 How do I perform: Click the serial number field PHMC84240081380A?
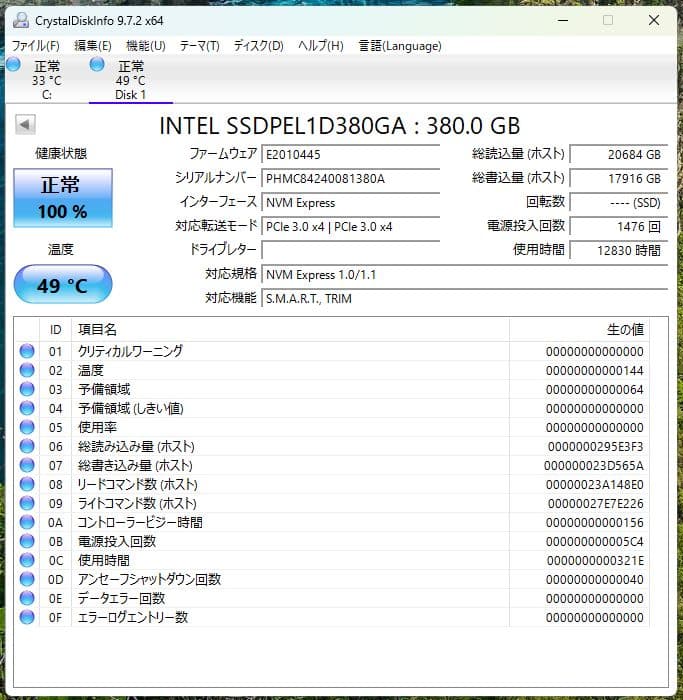351,179
